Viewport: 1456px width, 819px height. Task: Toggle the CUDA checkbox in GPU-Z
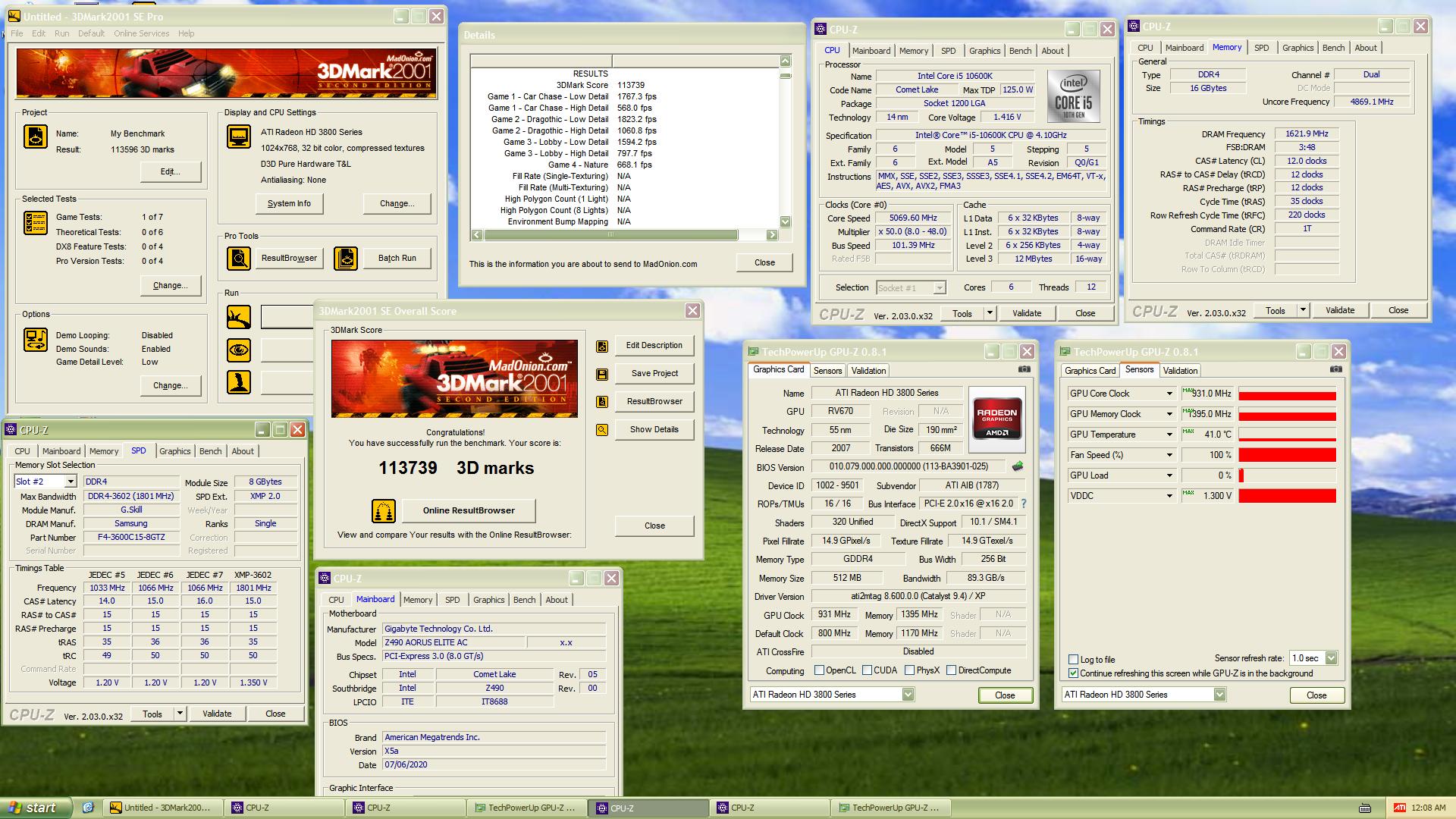coord(867,670)
